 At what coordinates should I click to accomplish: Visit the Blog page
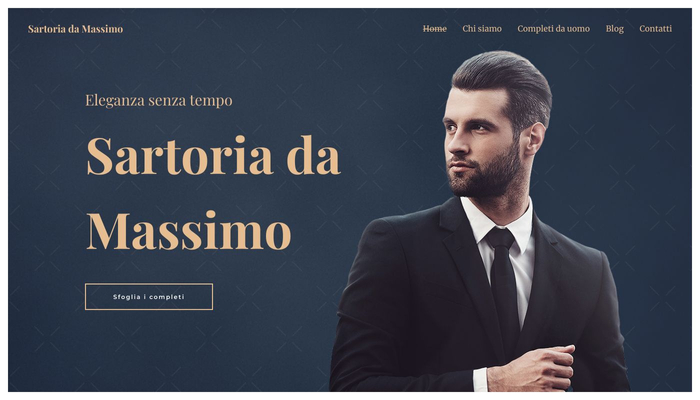click(614, 29)
